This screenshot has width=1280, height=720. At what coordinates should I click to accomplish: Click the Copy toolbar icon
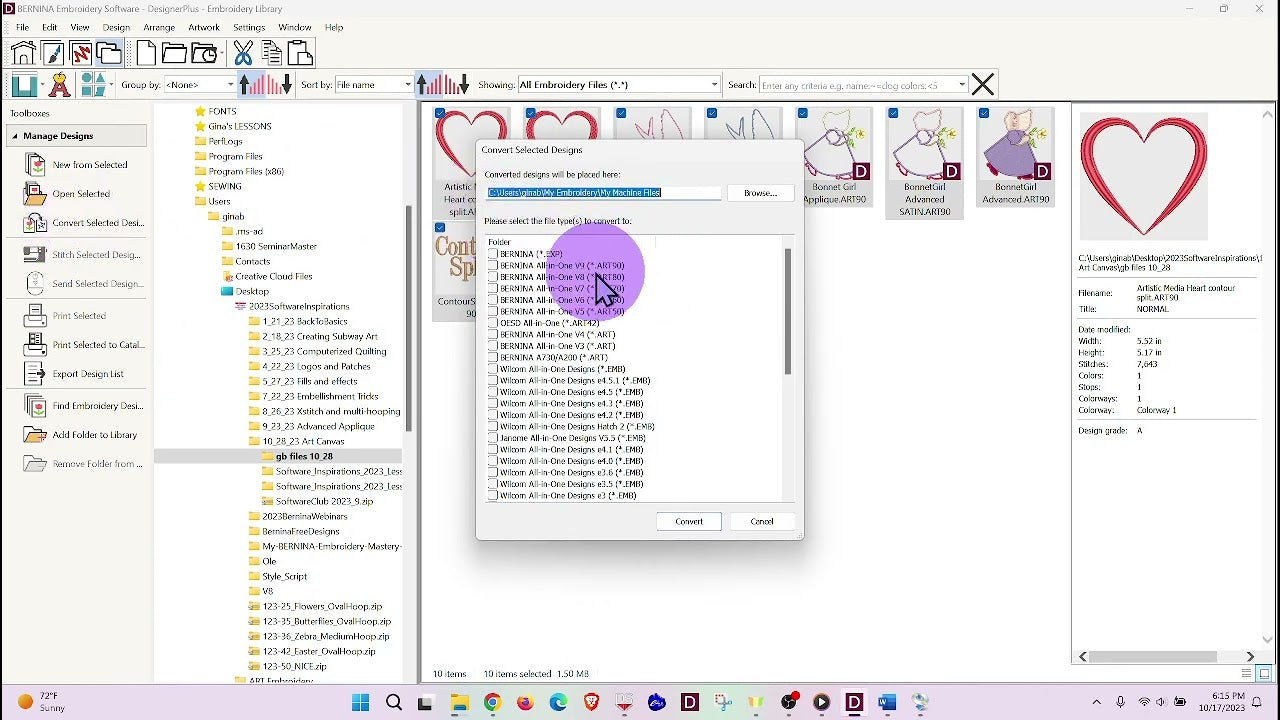click(271, 53)
